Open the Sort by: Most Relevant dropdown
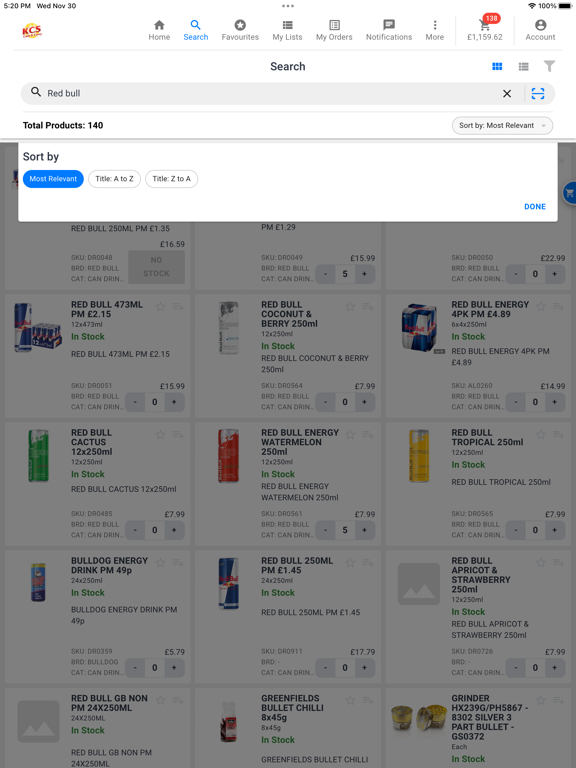This screenshot has width=576, height=768. pyautogui.click(x=503, y=125)
